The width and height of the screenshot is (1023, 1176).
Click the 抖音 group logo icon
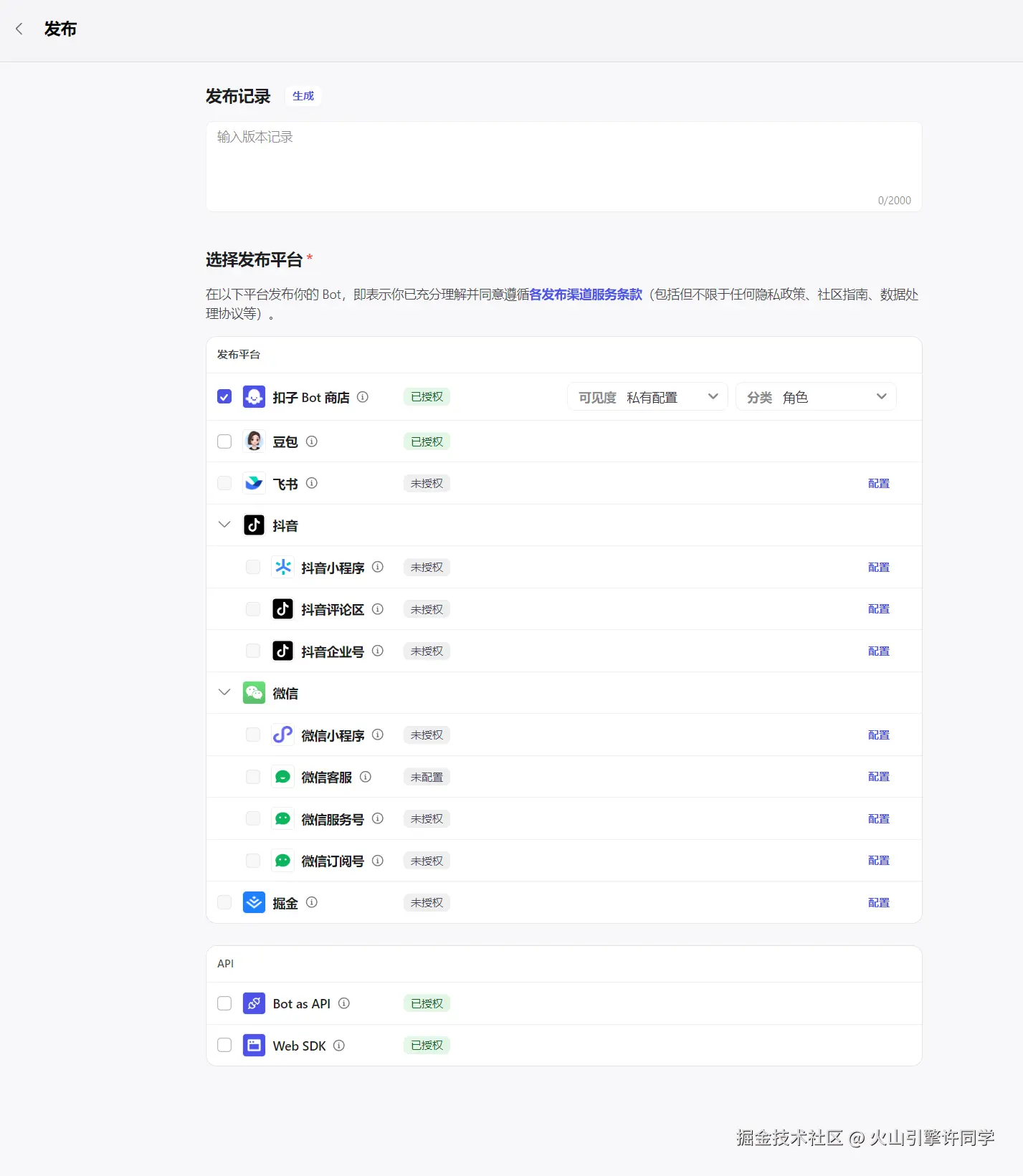(254, 525)
